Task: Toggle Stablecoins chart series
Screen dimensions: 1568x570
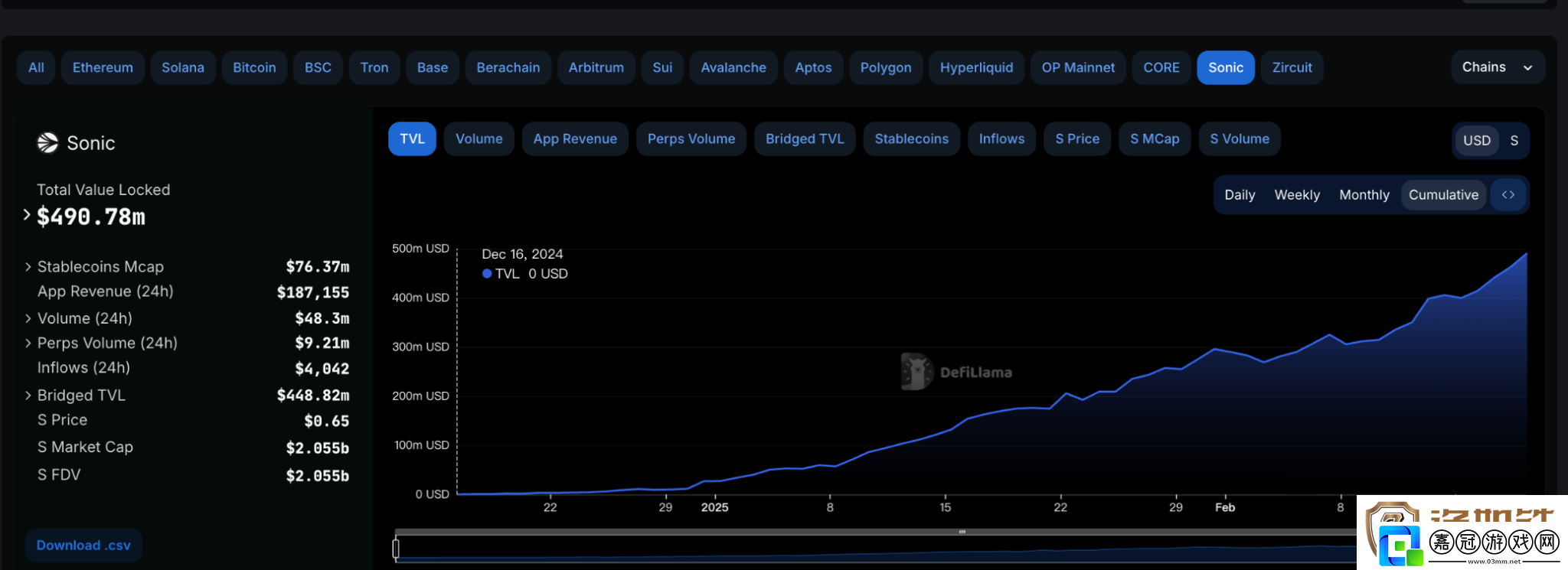Action: 912,139
